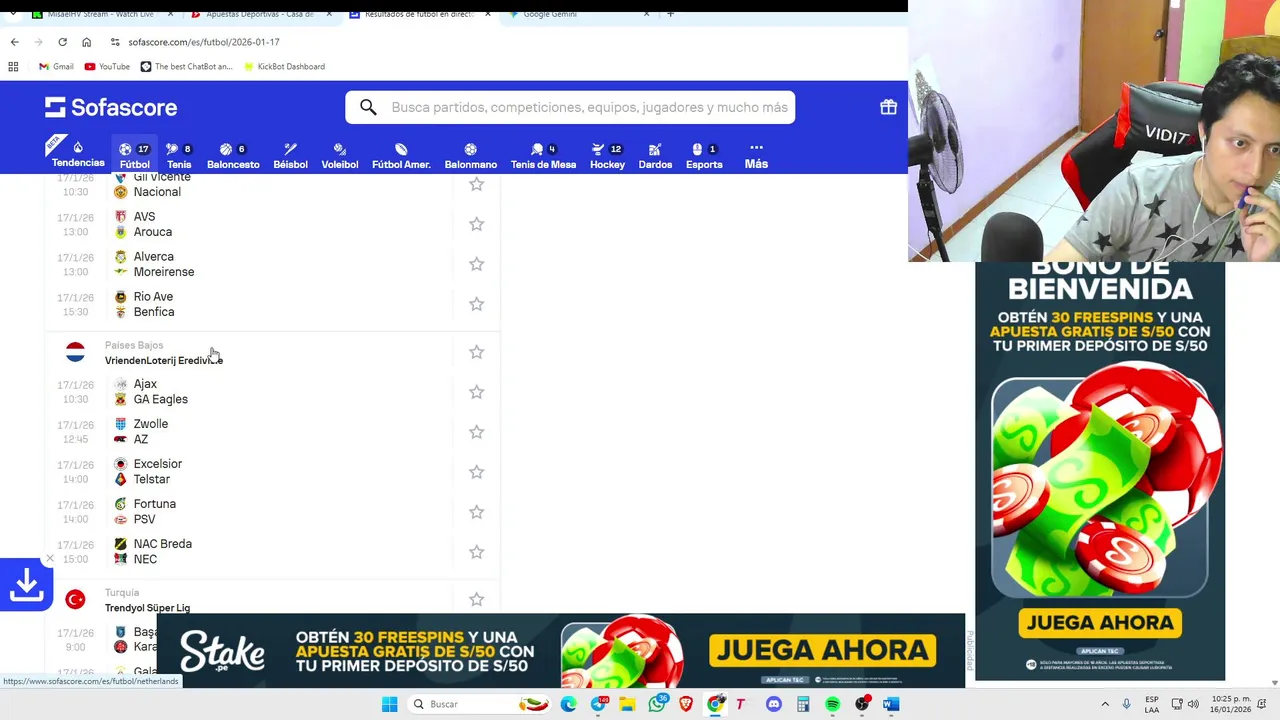Screen dimensions: 1280x720
Task: Favorite the NAC Breda vs NEC match
Action: click(x=476, y=552)
